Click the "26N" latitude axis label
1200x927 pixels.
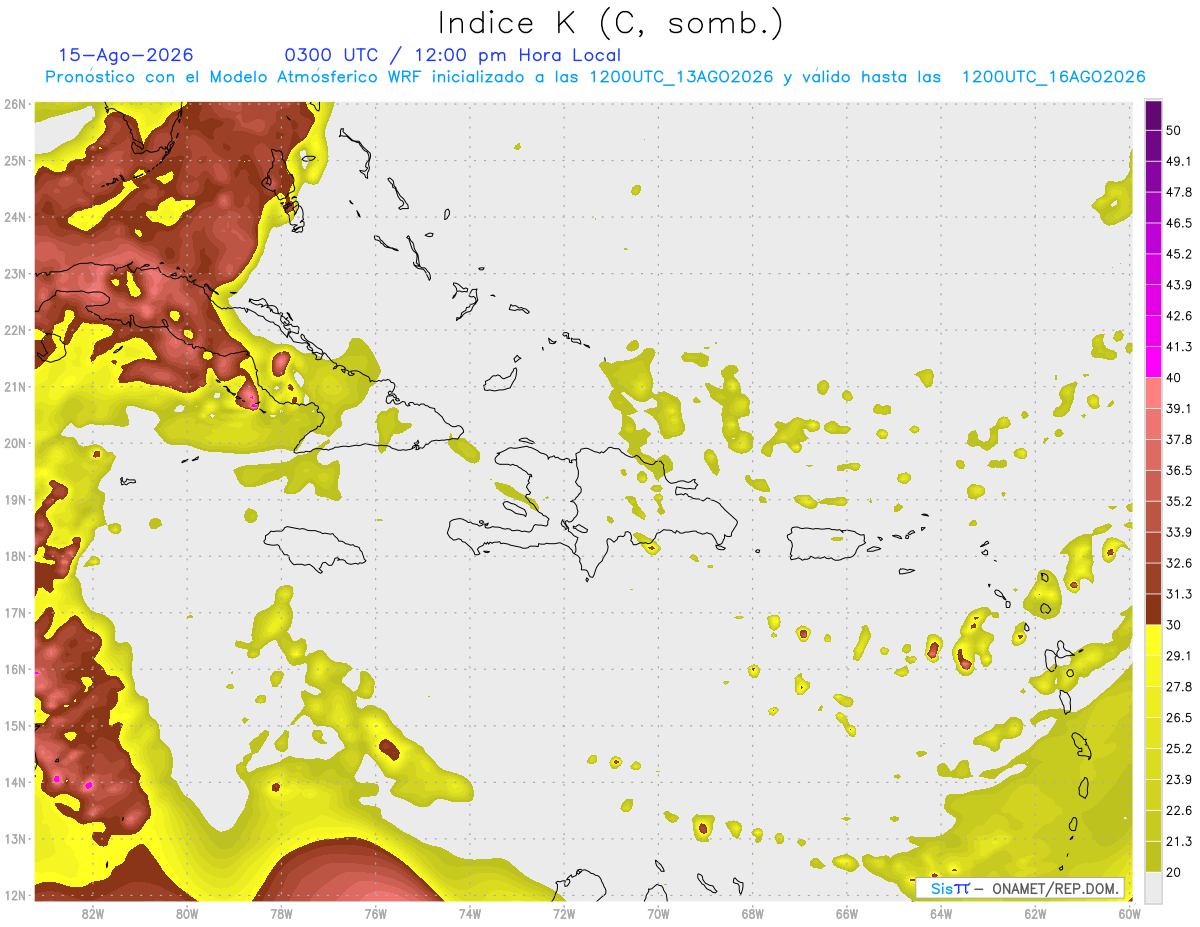15,104
